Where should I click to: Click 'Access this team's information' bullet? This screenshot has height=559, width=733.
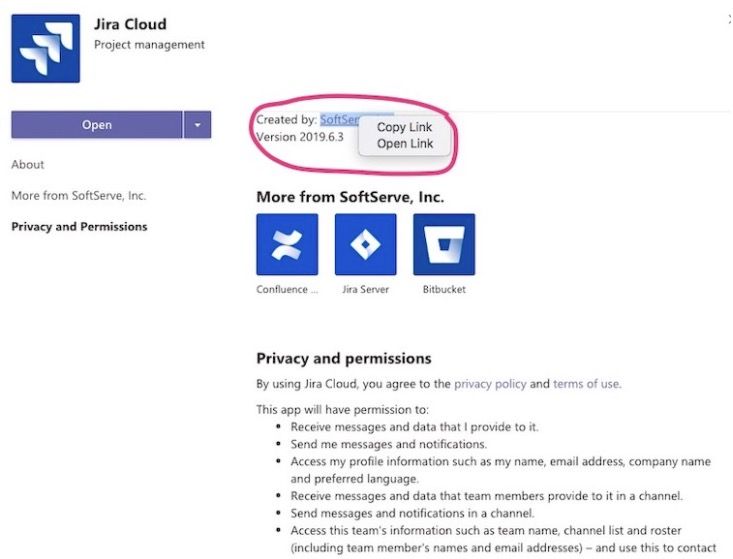tap(503, 539)
